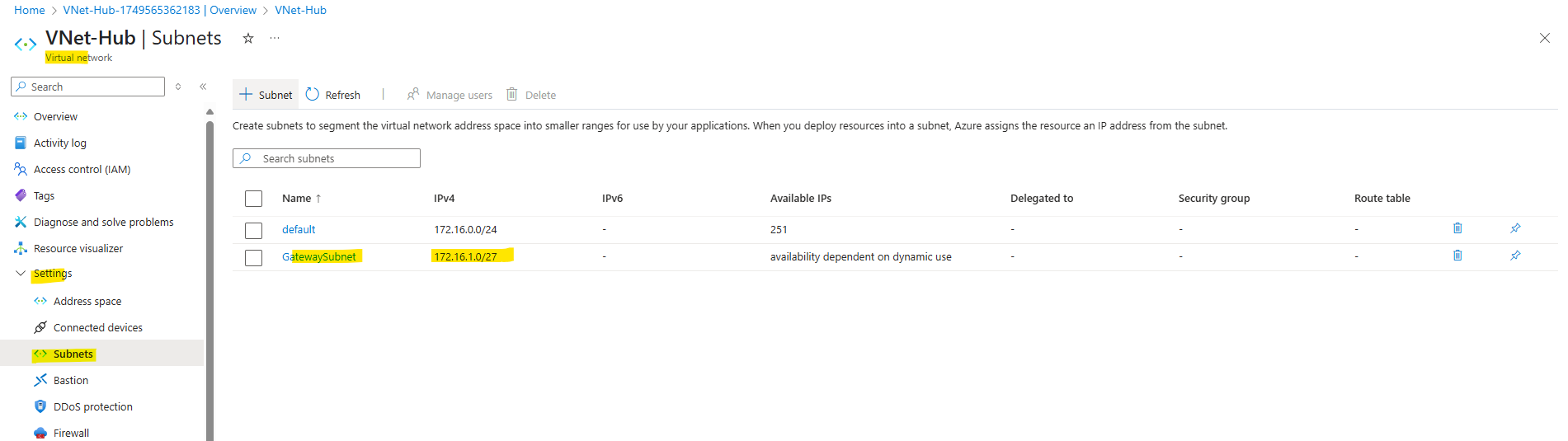The image size is (1568, 441).
Task: Open Address space in sidebar
Action: 87,302
